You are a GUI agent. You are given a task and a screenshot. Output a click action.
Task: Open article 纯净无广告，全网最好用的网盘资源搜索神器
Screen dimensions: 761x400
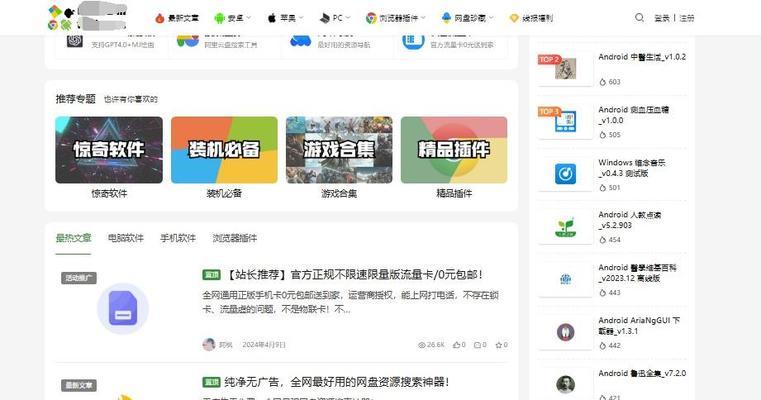[336, 382]
